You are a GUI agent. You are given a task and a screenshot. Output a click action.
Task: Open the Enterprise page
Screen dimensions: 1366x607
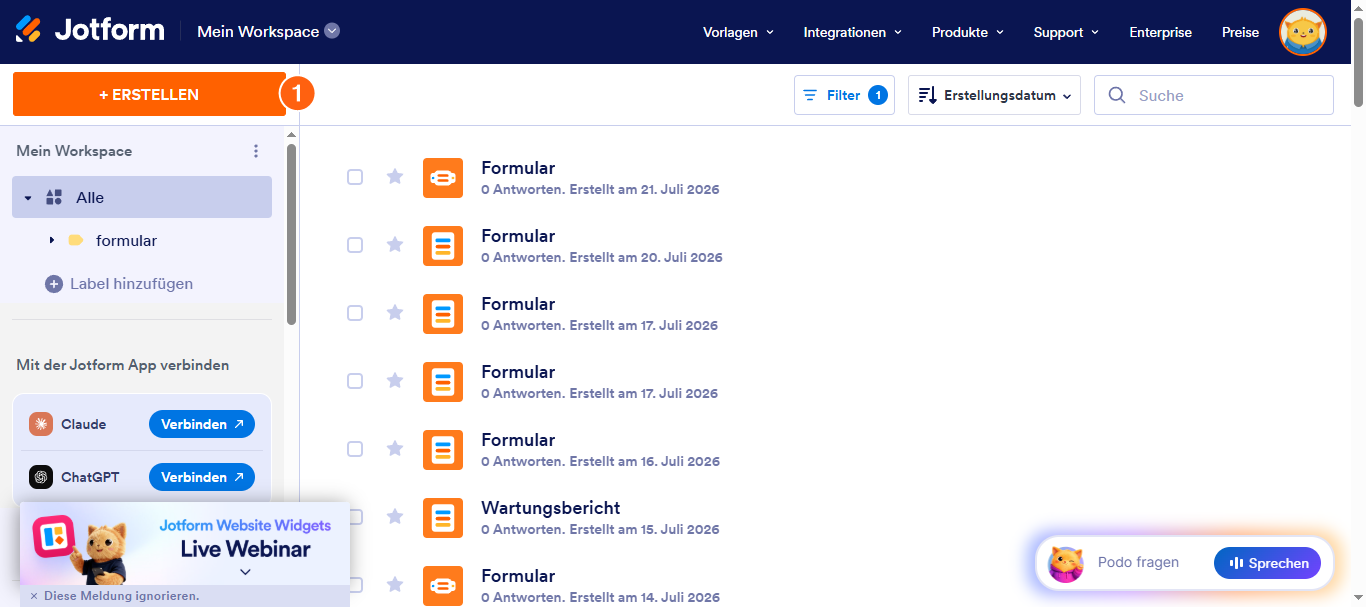[x=1160, y=32]
